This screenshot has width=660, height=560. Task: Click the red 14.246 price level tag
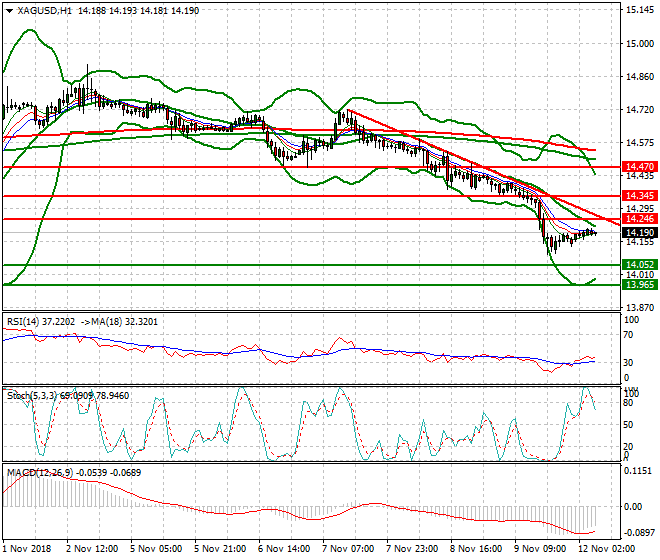pyautogui.click(x=638, y=219)
